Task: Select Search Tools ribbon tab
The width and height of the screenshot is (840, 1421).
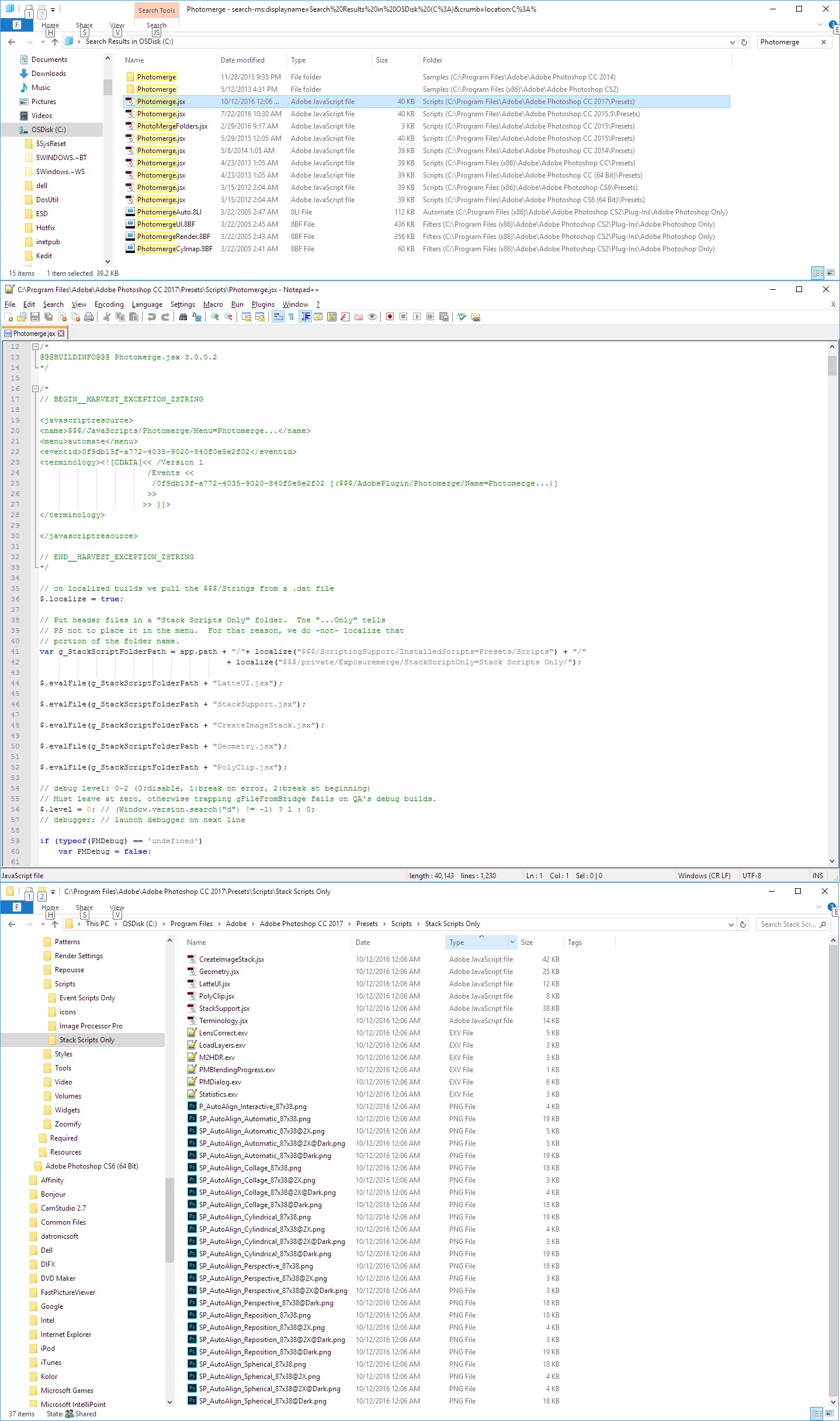Action: [x=157, y=11]
